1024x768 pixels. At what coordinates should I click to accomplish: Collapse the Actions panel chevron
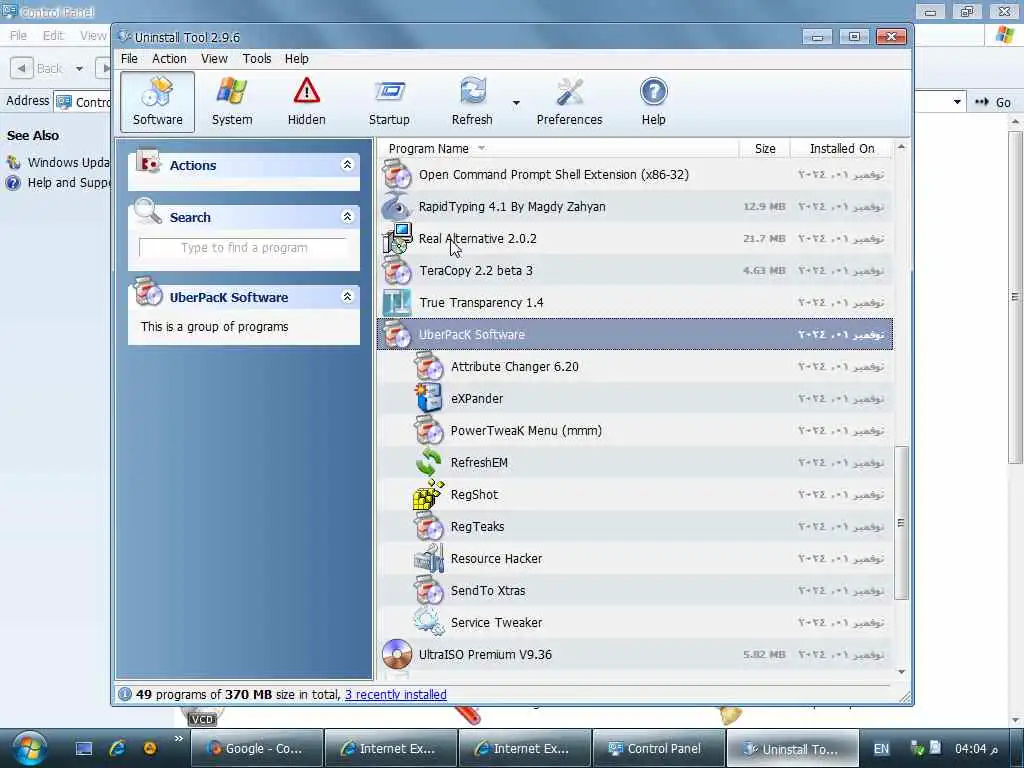[x=347, y=165]
